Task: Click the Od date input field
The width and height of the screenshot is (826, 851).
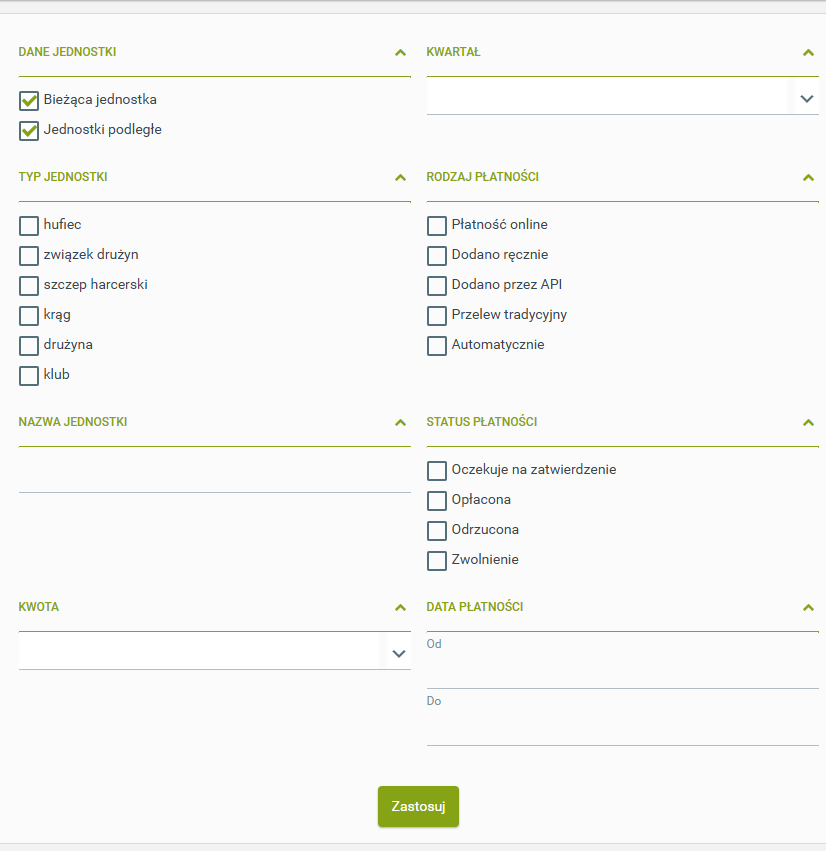Action: click(x=622, y=672)
